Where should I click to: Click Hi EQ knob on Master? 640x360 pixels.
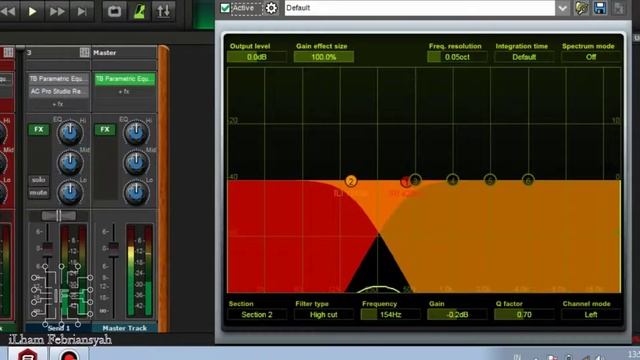click(136, 133)
